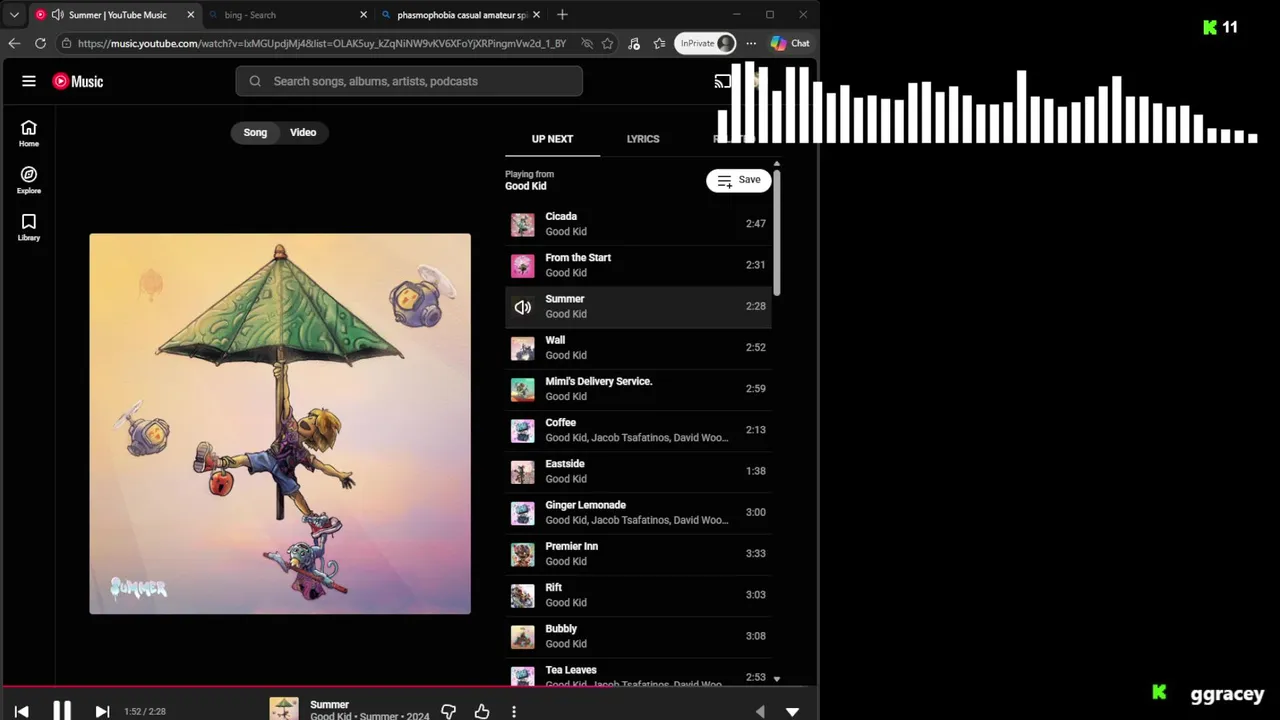Open the three-dot menu in player bar

(x=514, y=711)
